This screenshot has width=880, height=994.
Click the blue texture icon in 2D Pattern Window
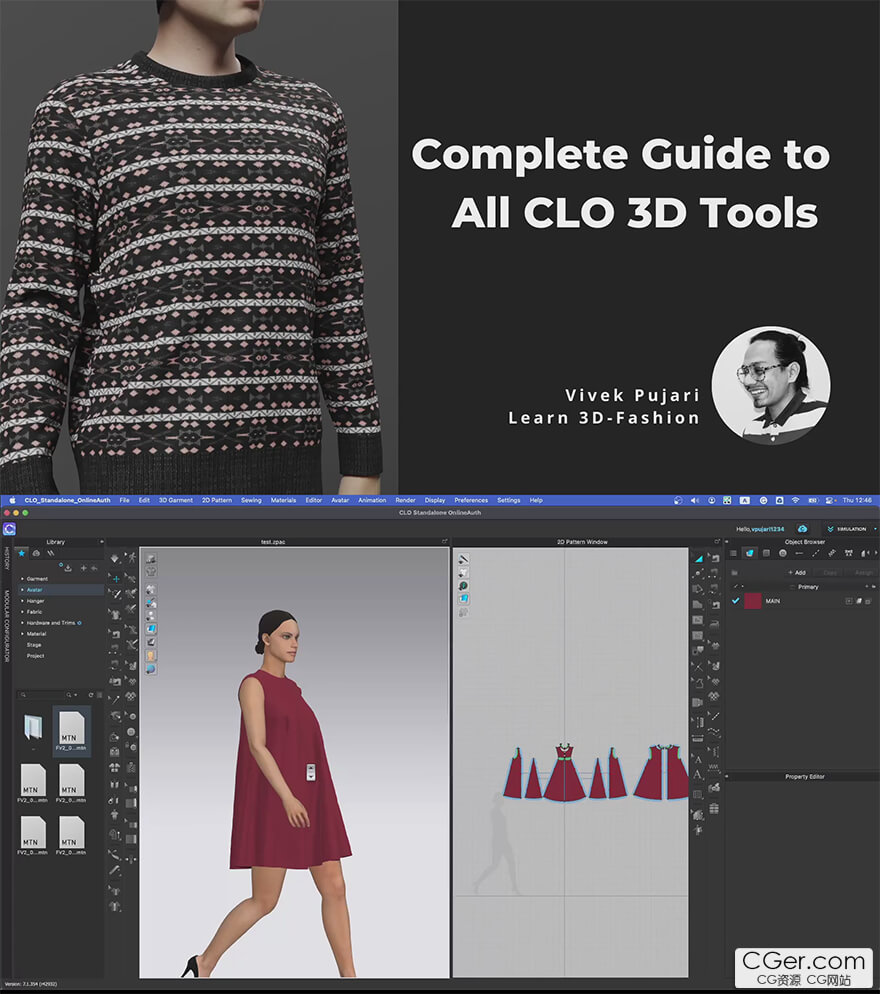click(463, 598)
